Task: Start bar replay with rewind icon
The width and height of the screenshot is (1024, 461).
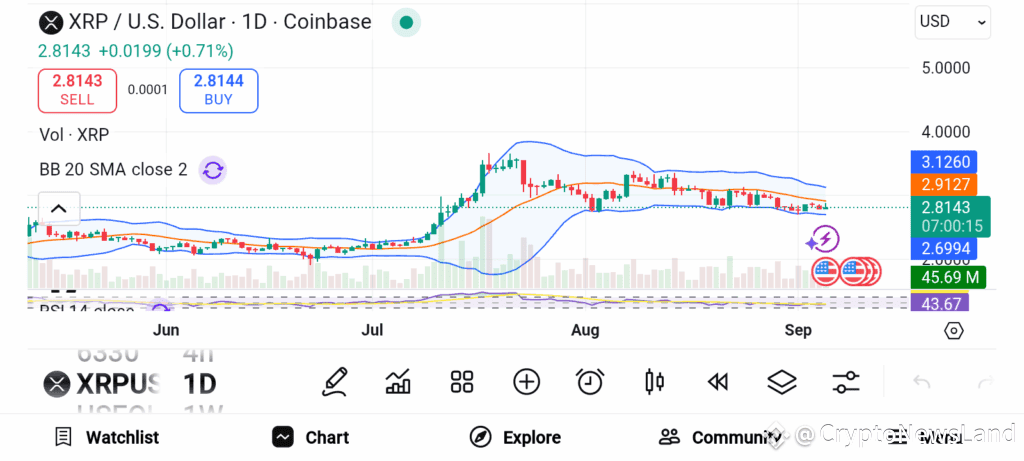Action: pos(718,382)
